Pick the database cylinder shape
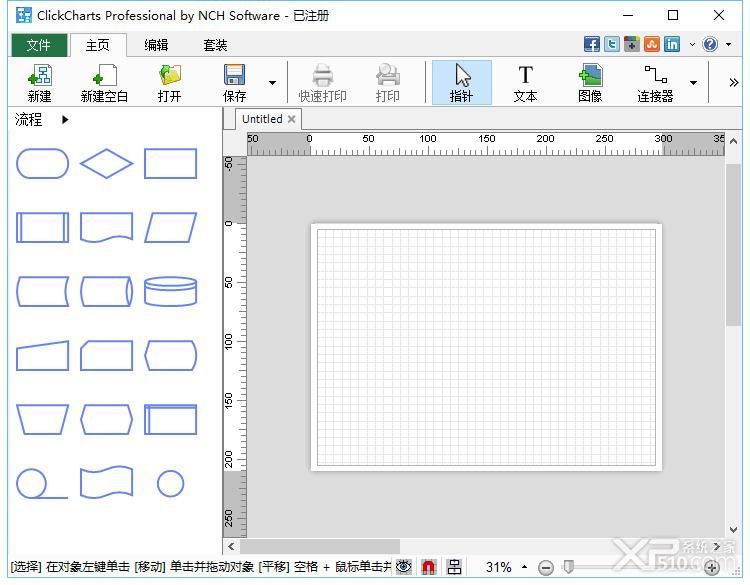Screen dimensions: 750x585 170,291
